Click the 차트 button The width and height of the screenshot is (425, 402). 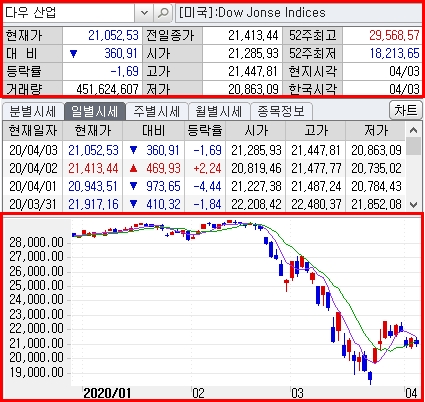pos(406,110)
